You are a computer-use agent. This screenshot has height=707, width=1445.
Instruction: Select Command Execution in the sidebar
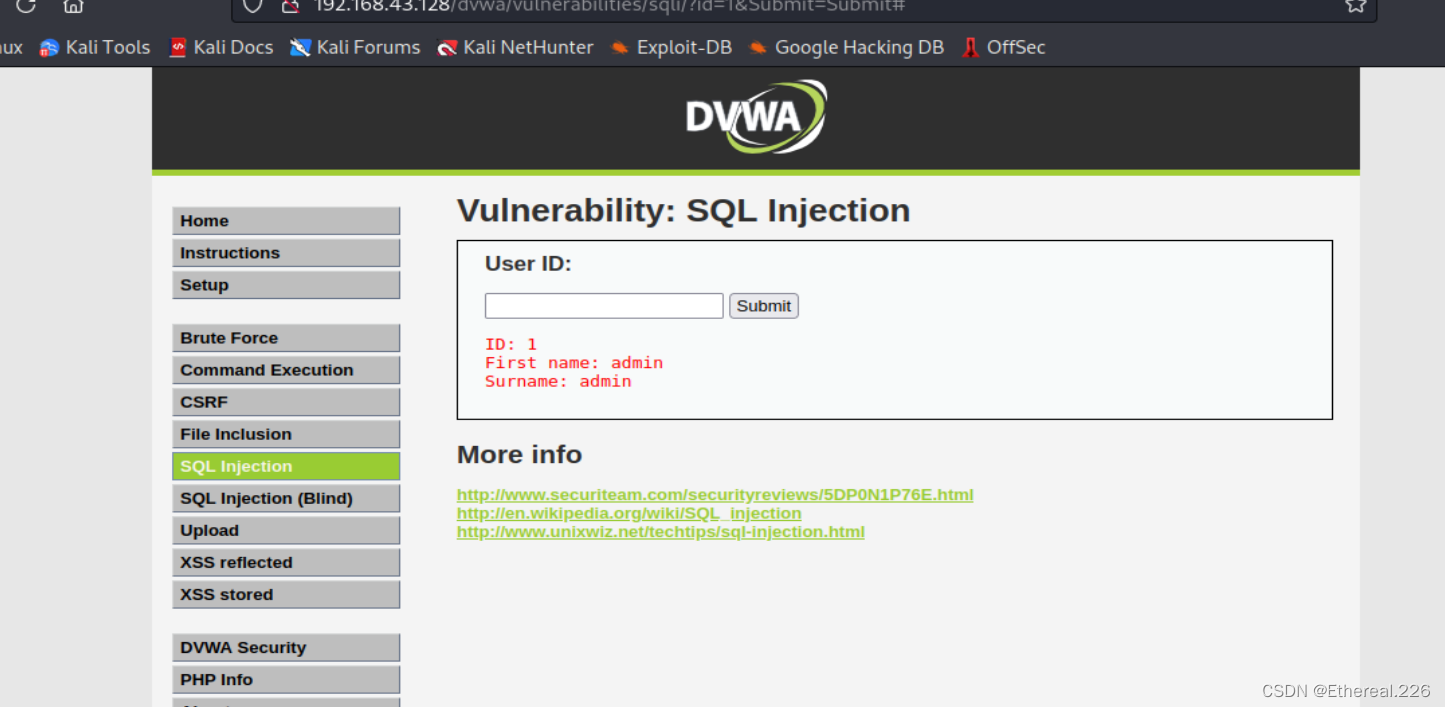click(x=286, y=370)
